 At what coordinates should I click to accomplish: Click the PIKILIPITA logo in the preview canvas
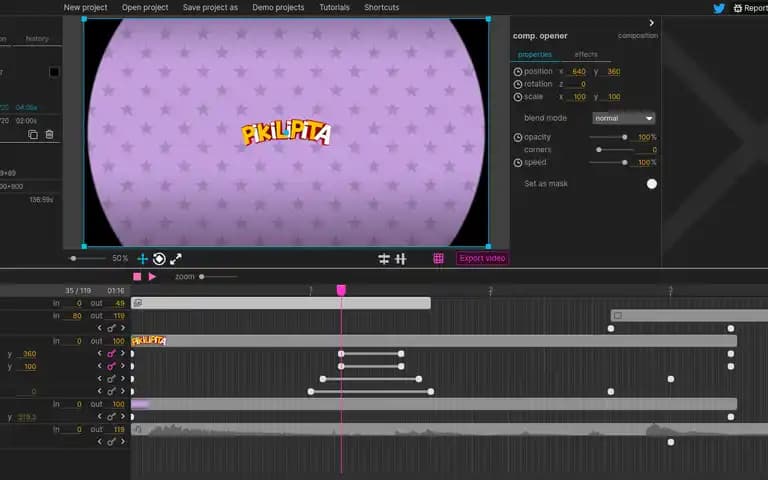286,132
